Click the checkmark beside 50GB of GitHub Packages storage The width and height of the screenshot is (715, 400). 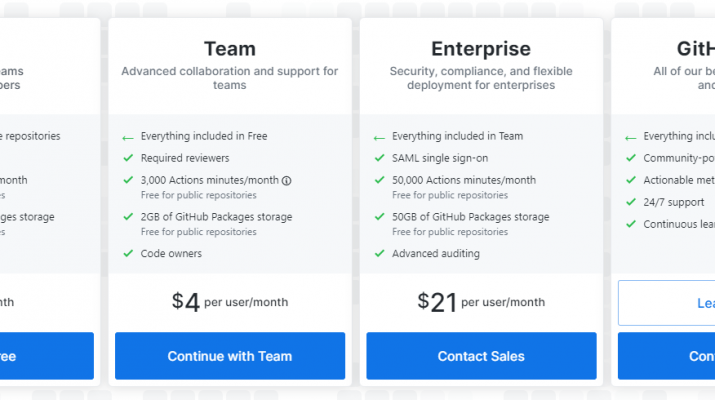pos(379,216)
